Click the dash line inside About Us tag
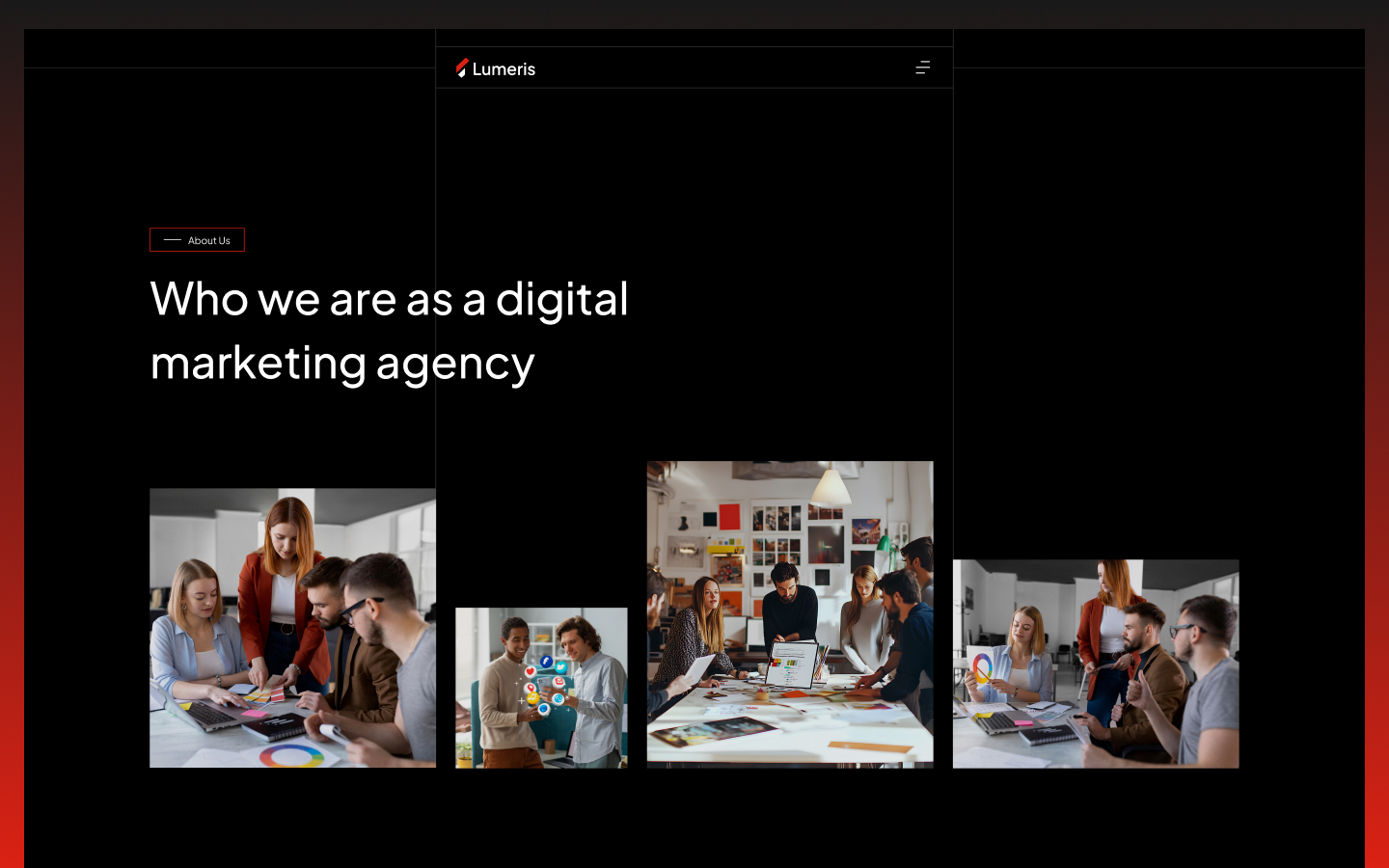1389x868 pixels. [x=173, y=240]
